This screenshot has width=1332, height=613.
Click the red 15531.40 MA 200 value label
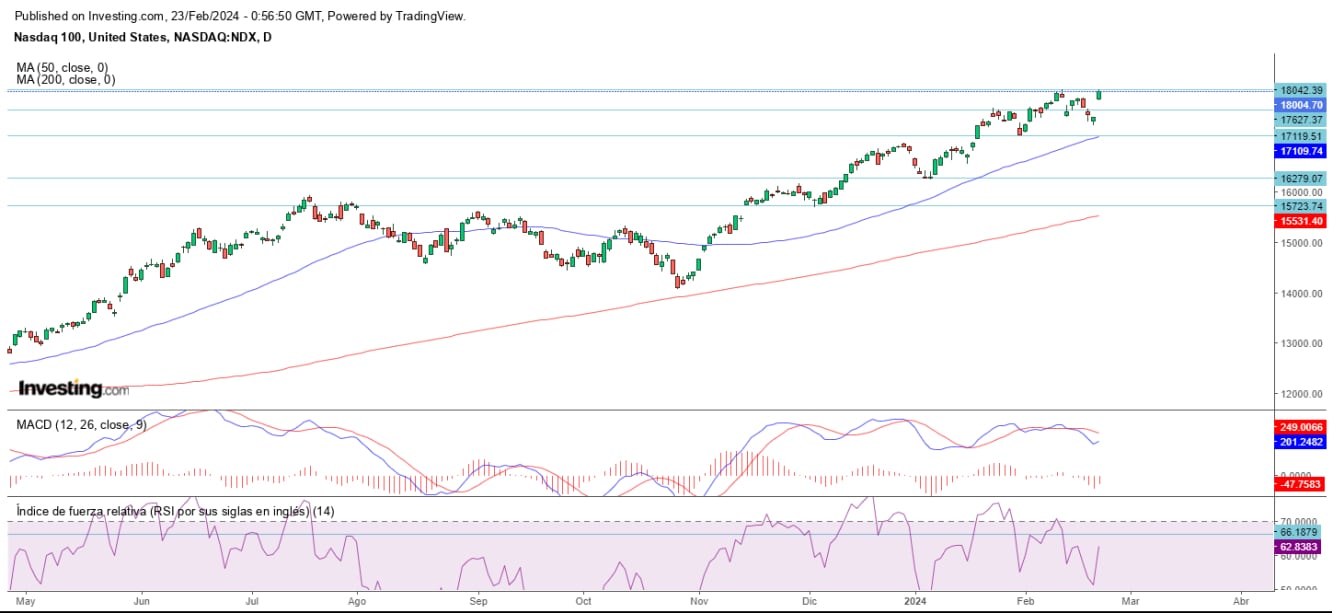tap(1300, 221)
